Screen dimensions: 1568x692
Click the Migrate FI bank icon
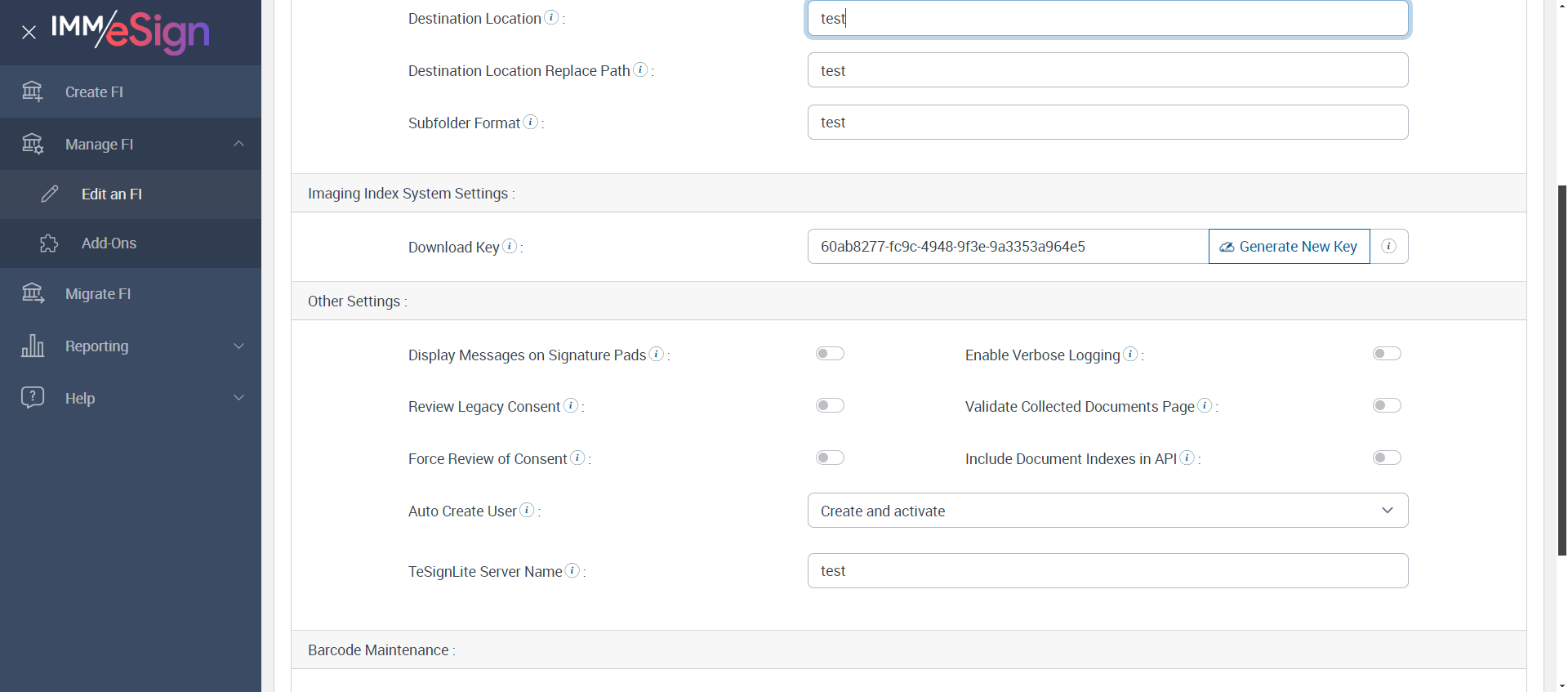pyautogui.click(x=33, y=293)
